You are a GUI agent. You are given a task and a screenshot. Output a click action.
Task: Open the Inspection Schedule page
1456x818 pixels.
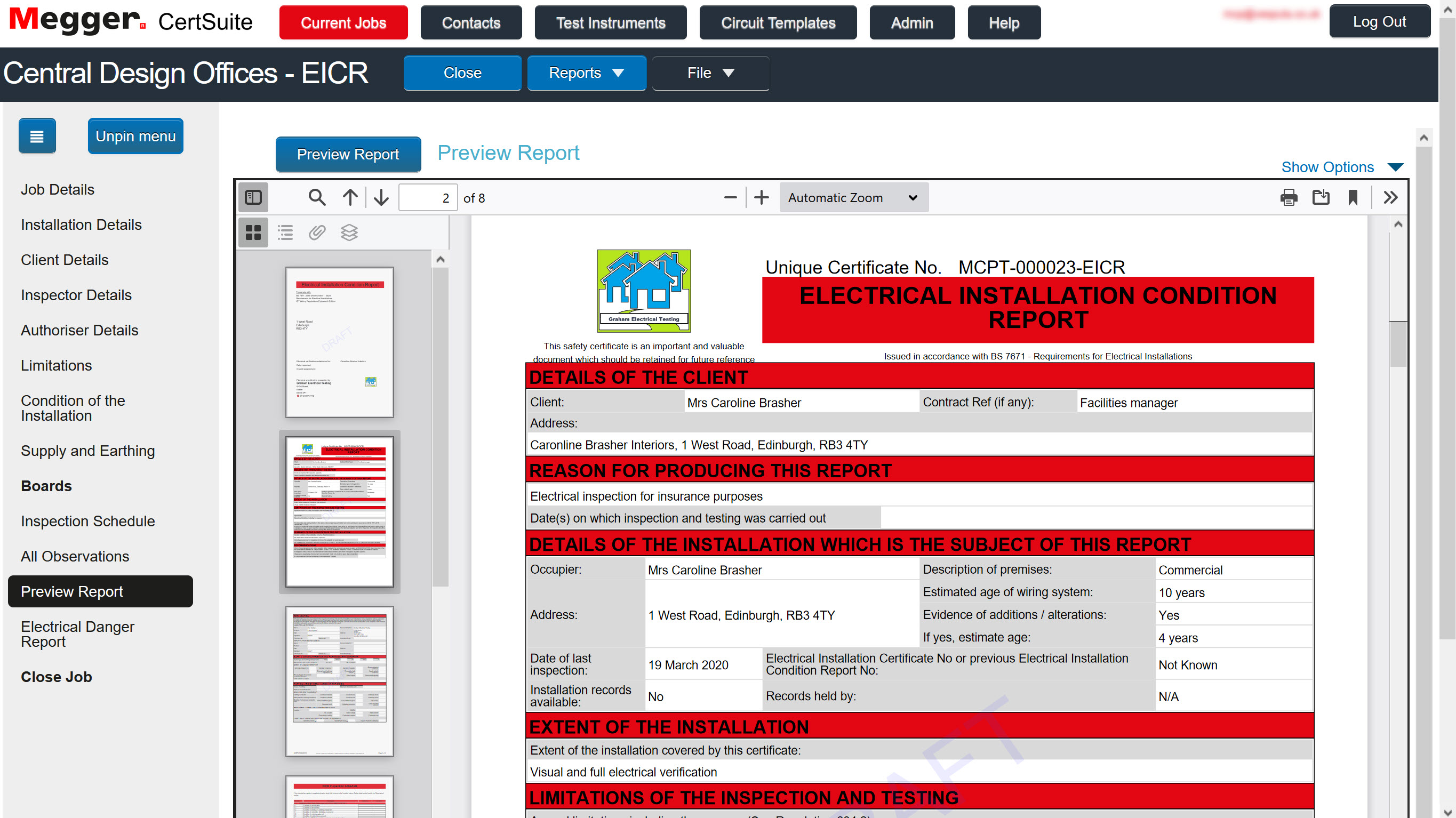[87, 520]
